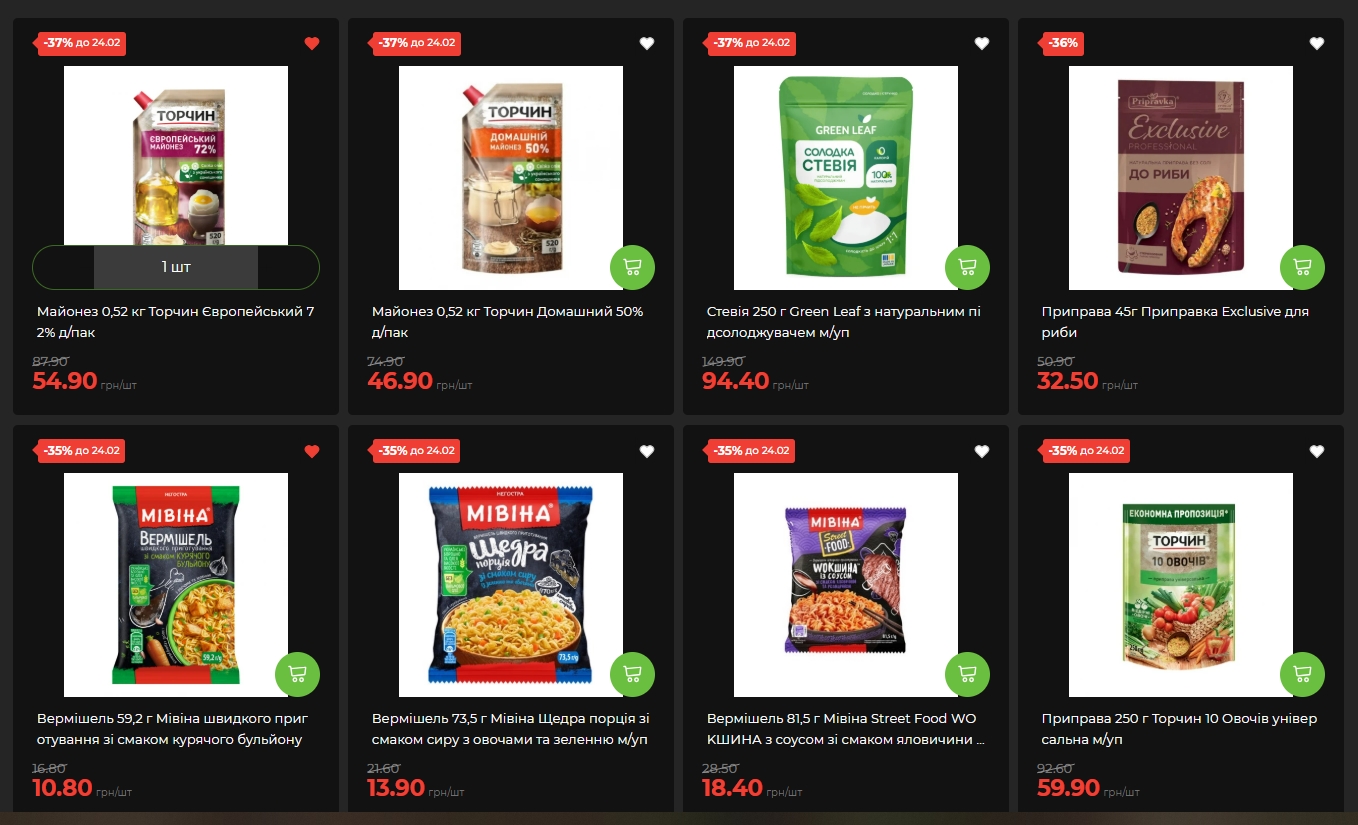Open the Вермішель 73,5 г Мівіна Щедра порція link
The height and width of the screenshot is (825, 1358).
point(511,729)
